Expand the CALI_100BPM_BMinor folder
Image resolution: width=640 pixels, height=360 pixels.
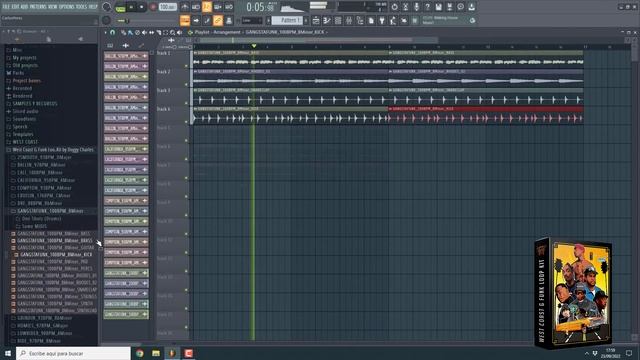[40, 172]
